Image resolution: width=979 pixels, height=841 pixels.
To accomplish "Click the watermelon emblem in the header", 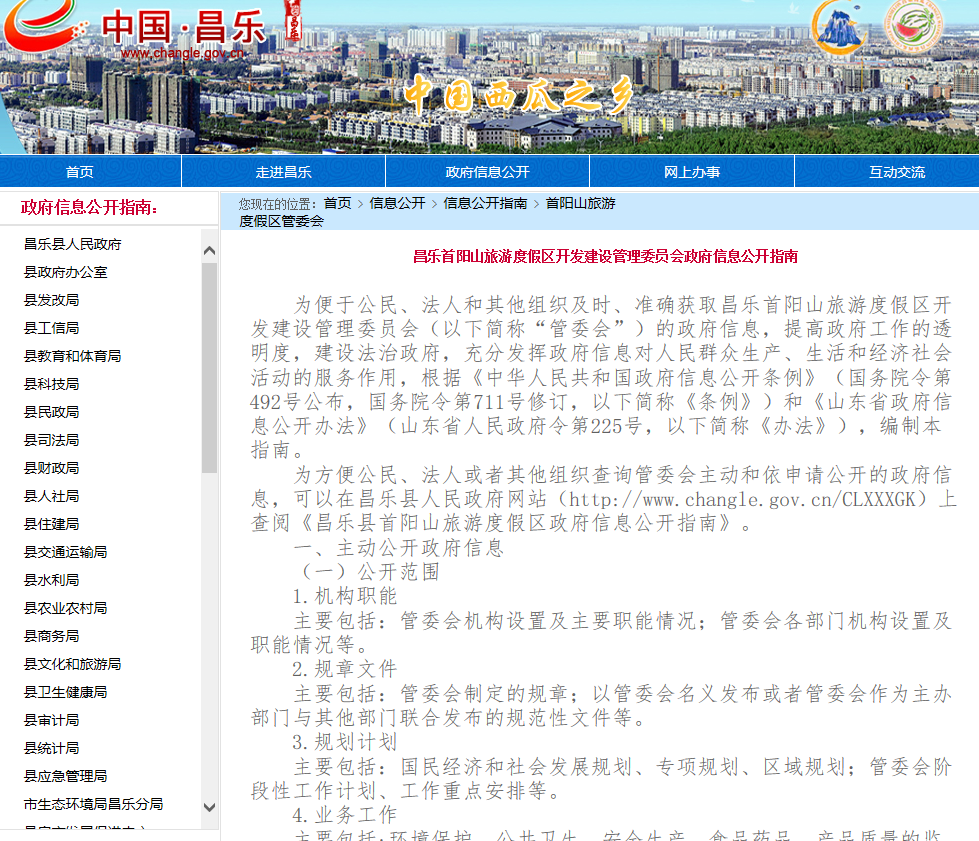I will [x=913, y=28].
